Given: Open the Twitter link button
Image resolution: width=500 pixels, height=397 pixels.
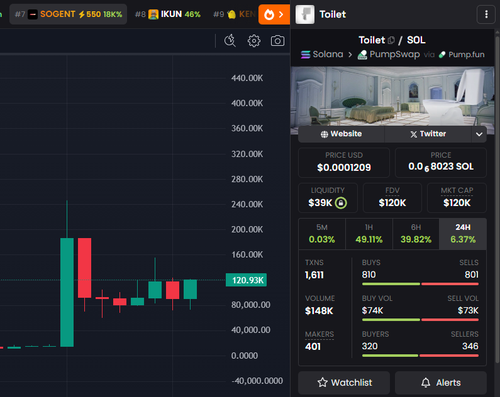Looking at the screenshot, I should point(428,134).
